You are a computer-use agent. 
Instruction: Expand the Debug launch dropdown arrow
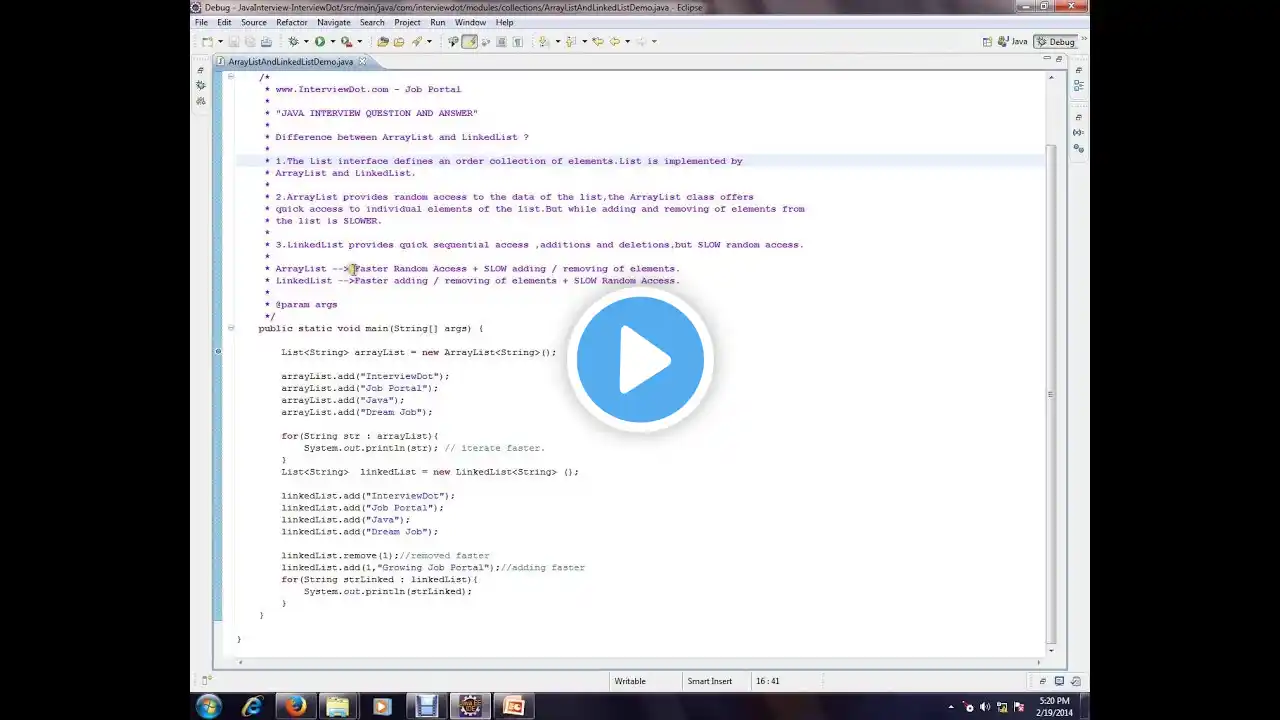pos(305,42)
